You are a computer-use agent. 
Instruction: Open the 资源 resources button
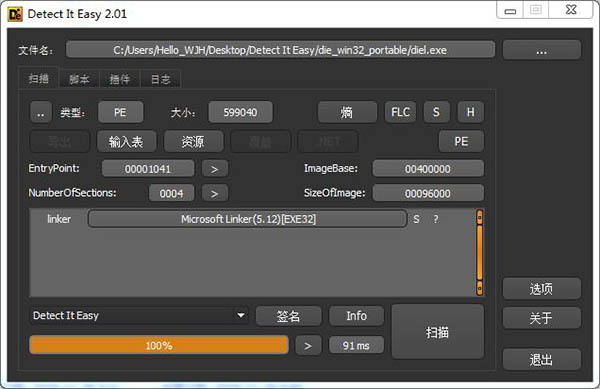coord(193,142)
